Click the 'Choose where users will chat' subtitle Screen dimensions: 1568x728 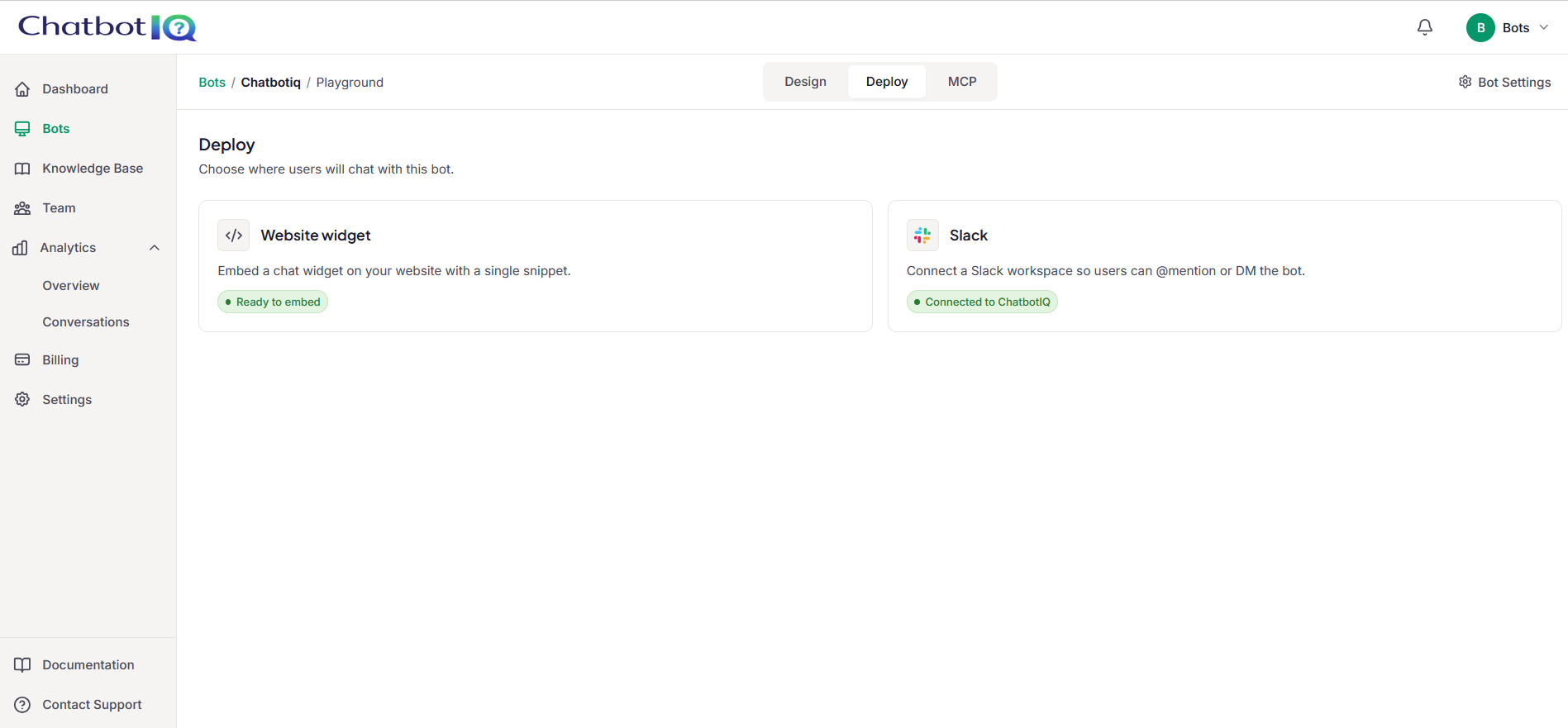tap(326, 169)
